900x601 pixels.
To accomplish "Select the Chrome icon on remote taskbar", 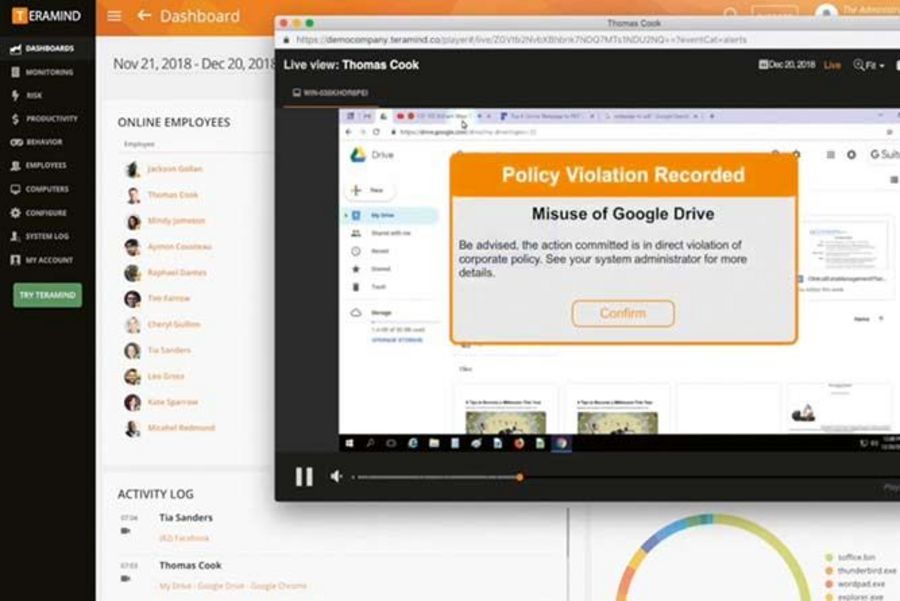I will [x=561, y=443].
